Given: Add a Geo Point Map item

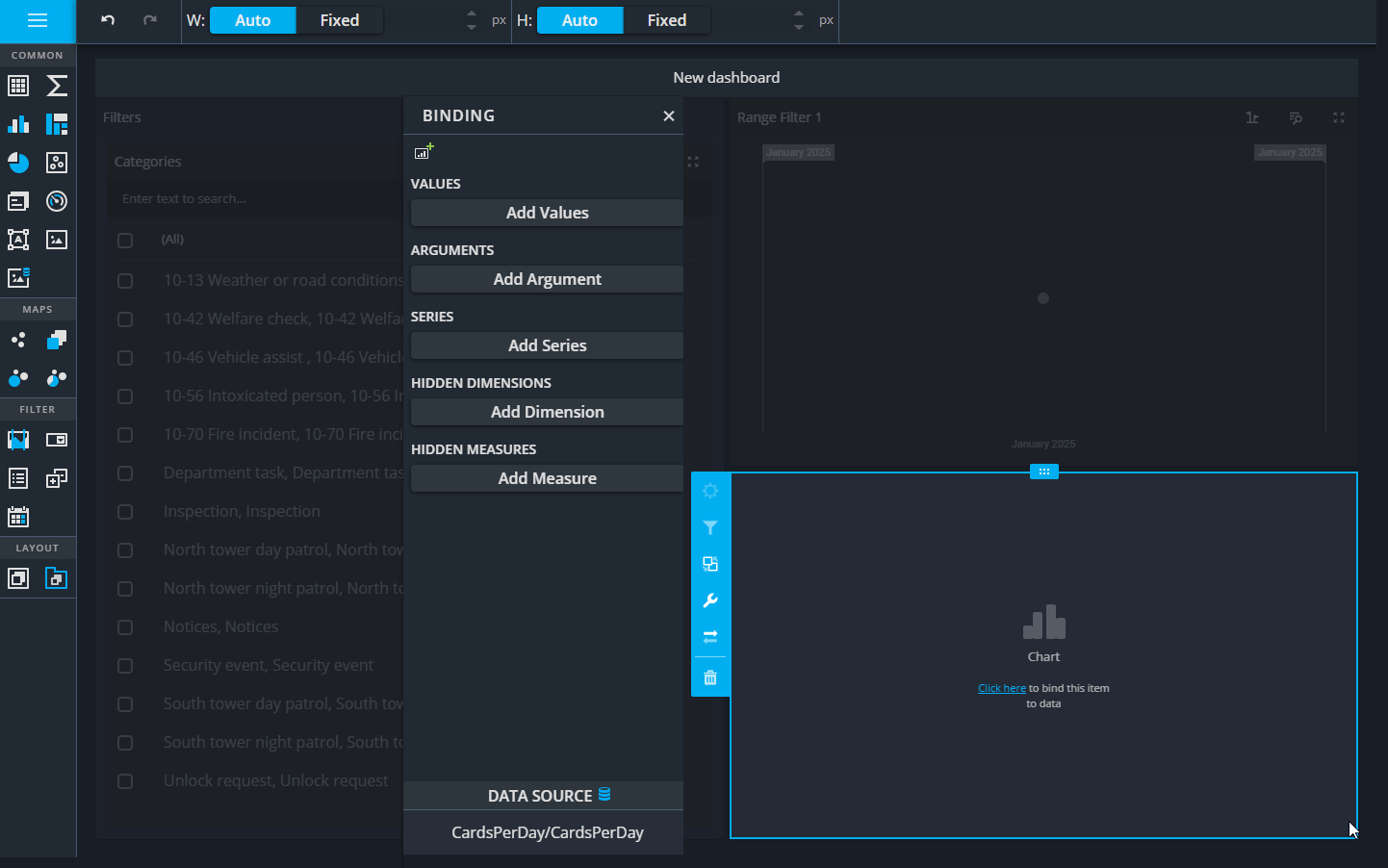Looking at the screenshot, I should click(18, 340).
